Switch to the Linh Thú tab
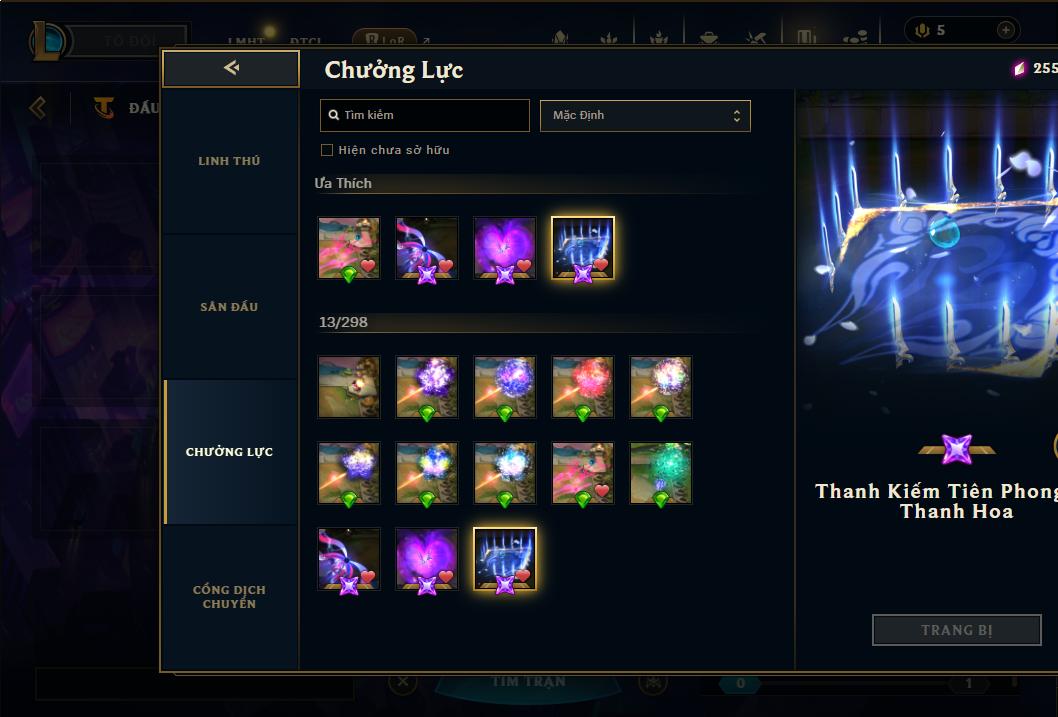 [x=229, y=161]
